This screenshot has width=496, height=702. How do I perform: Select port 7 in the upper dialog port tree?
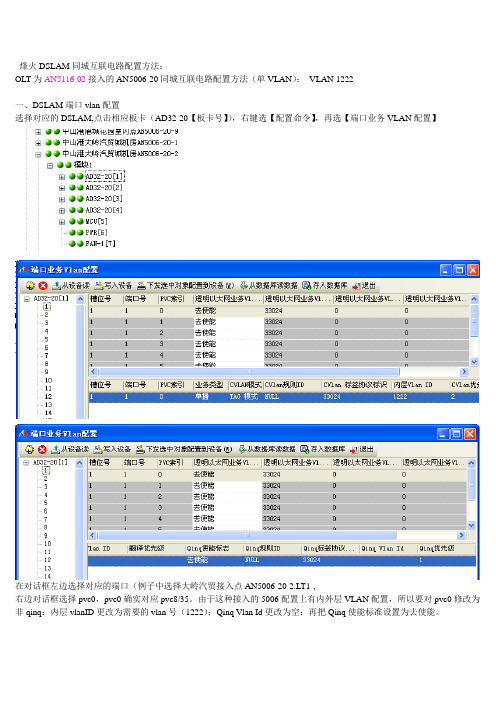(x=46, y=355)
